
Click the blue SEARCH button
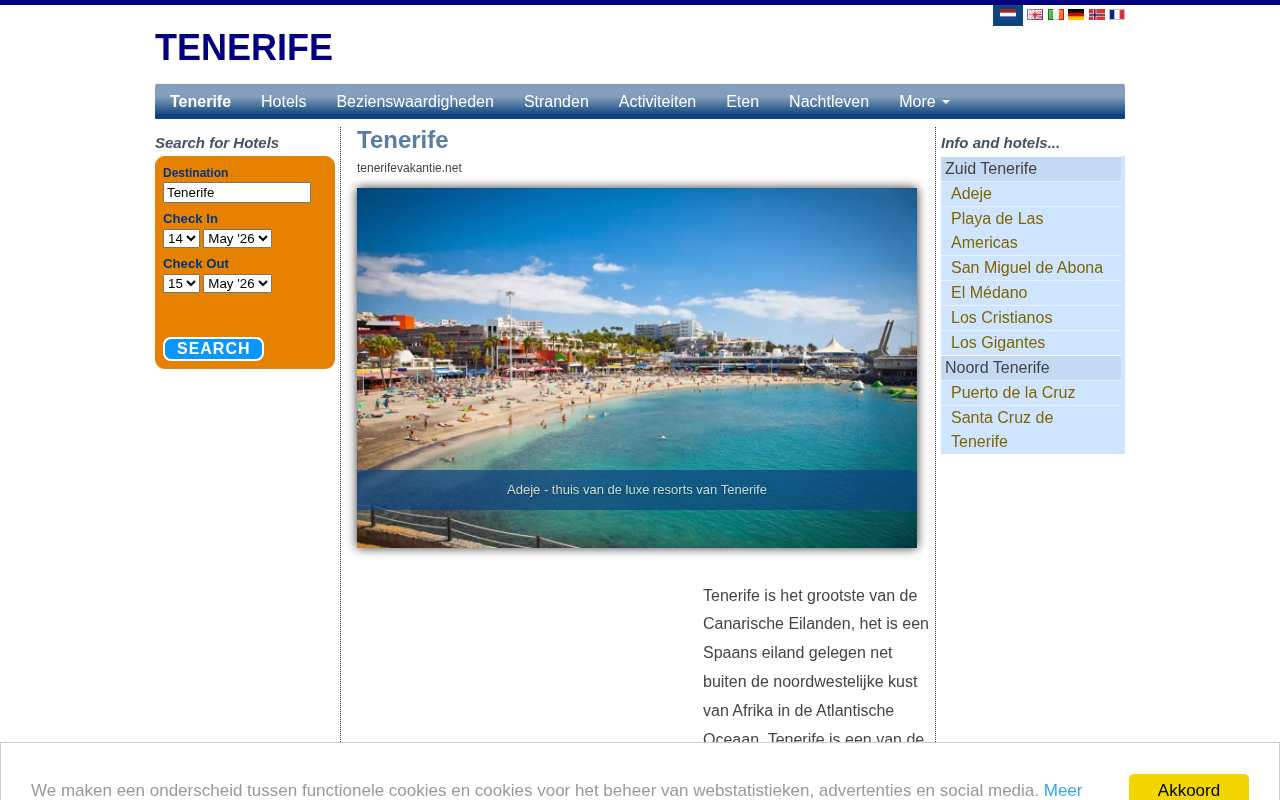213,349
